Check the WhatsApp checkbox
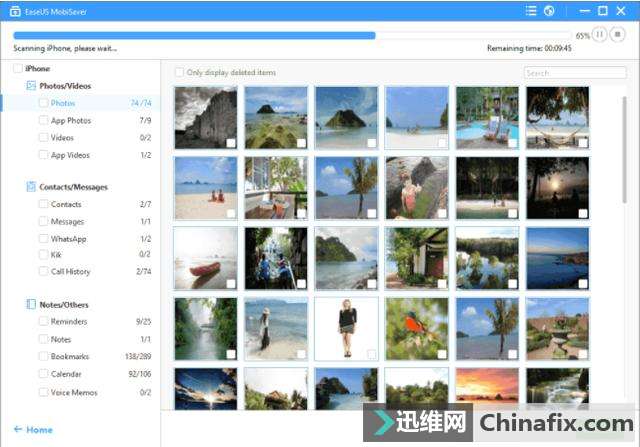The image size is (640, 447). tap(43, 239)
